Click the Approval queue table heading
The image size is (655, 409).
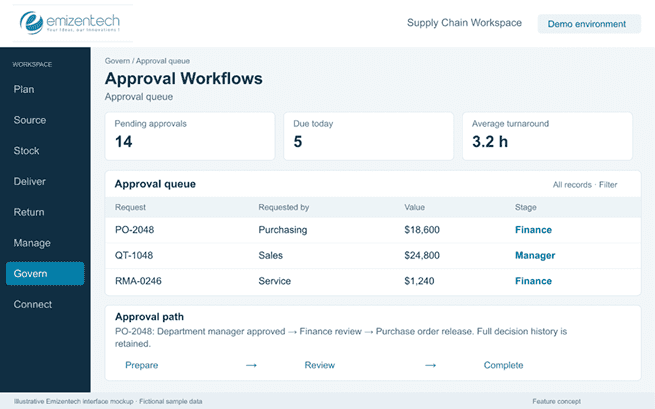[x=155, y=184]
